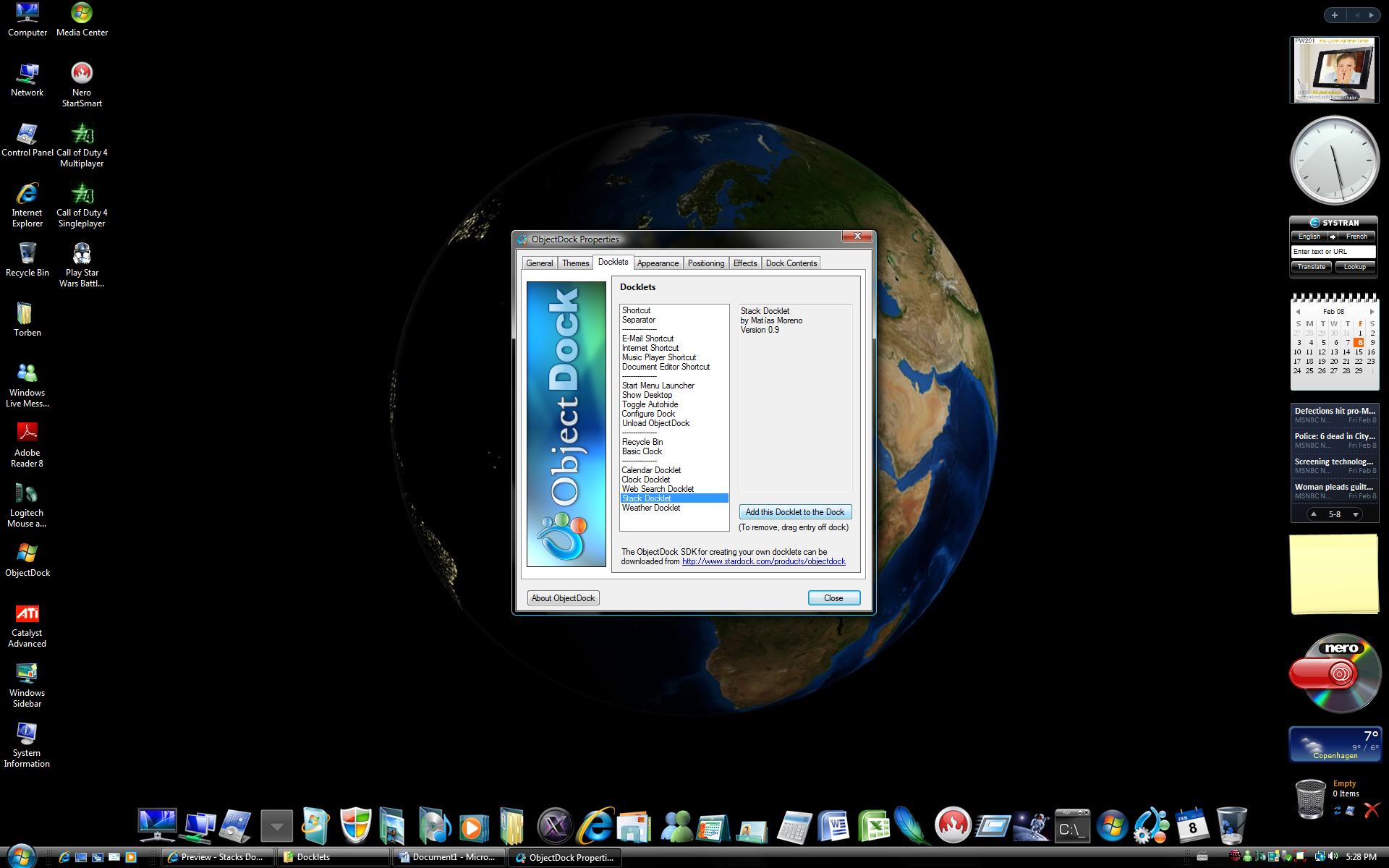Open Command Prompt from the dock
Viewport: 1389px width, 868px height.
1071,826
